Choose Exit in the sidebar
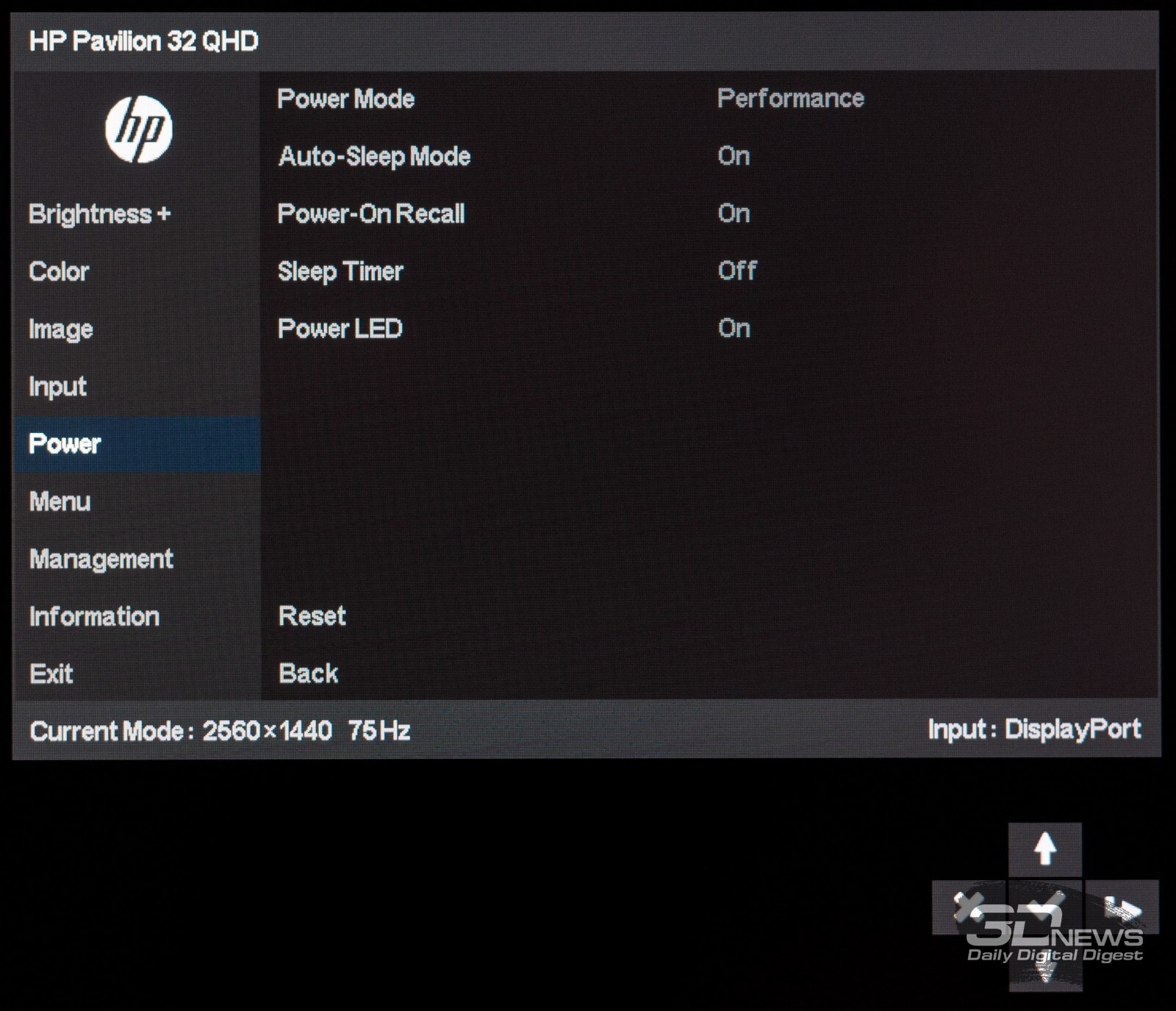The image size is (1176, 1011). tap(51, 674)
